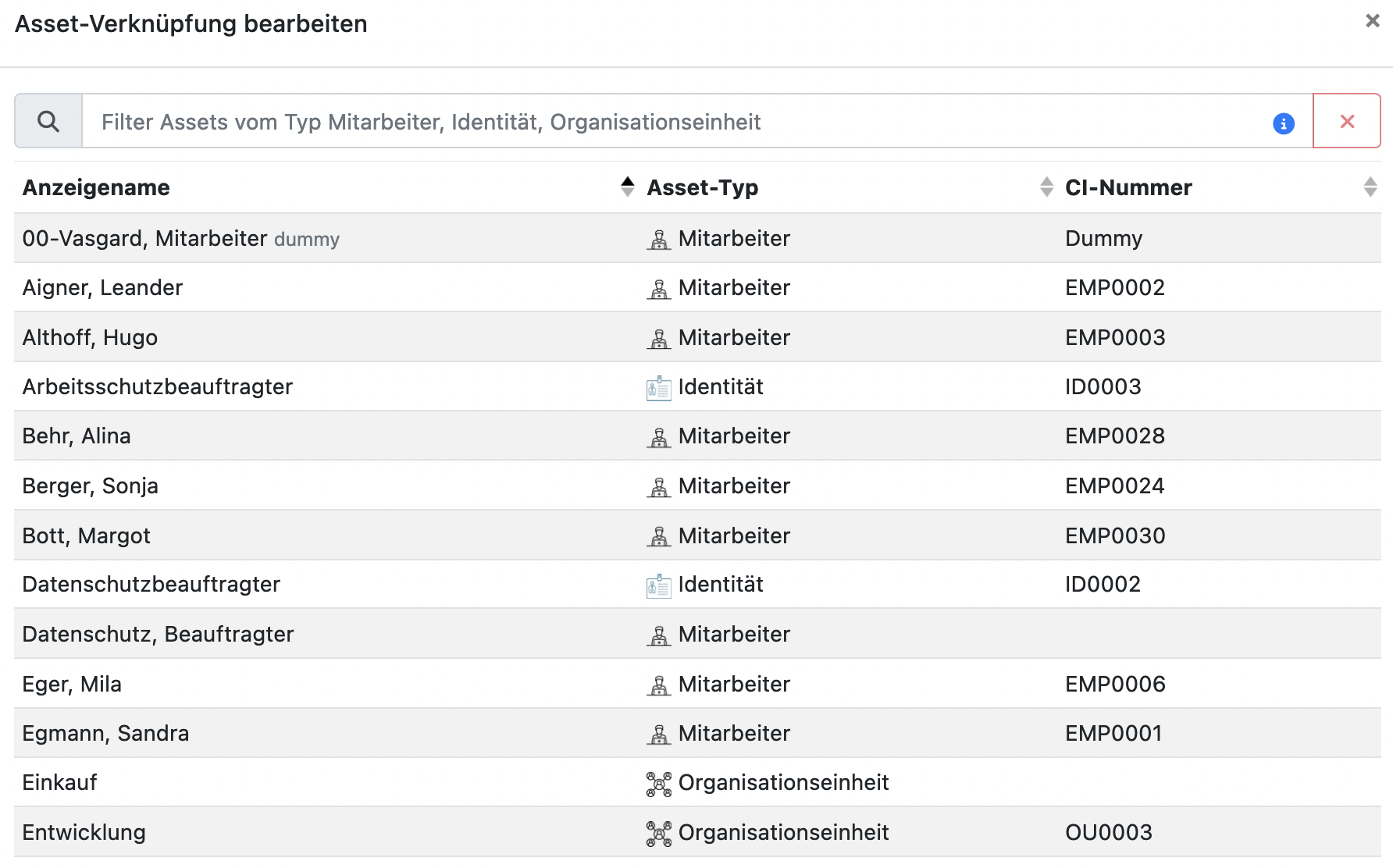The image size is (1393, 868).
Task: Sort by Anzeigename column arrows
Action: 627,187
